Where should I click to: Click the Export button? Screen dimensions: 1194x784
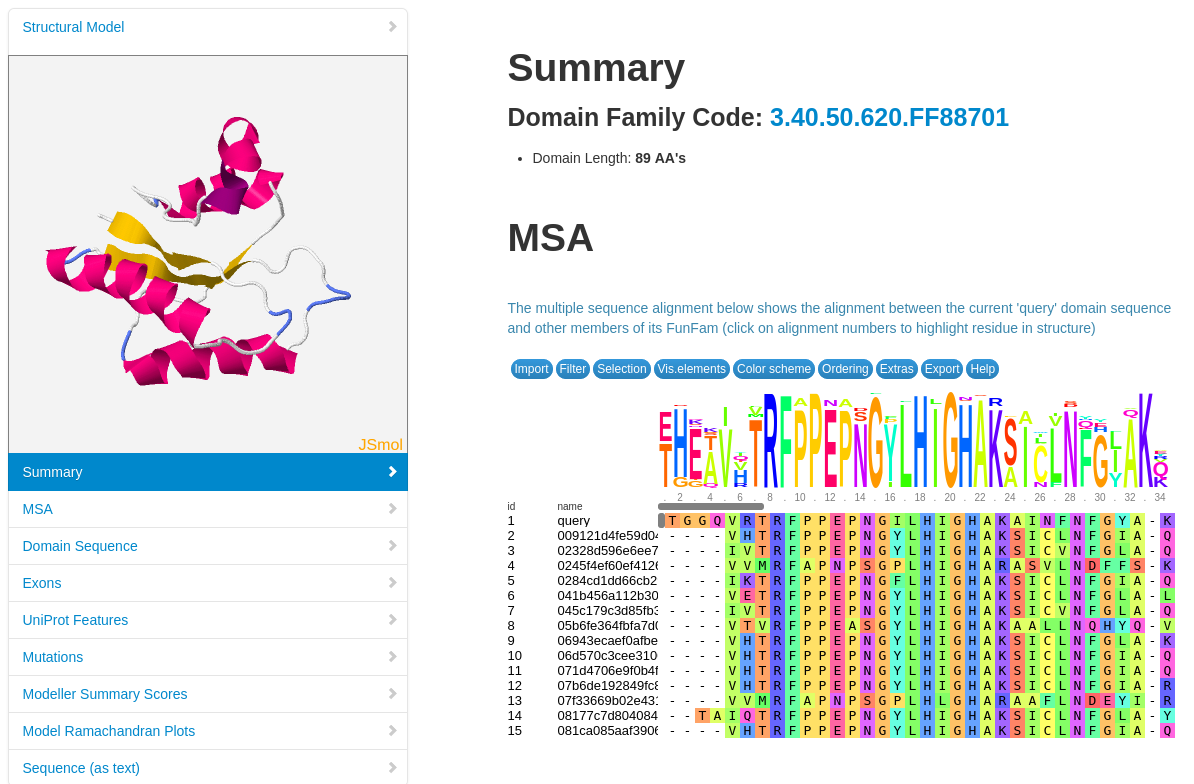coord(941,369)
